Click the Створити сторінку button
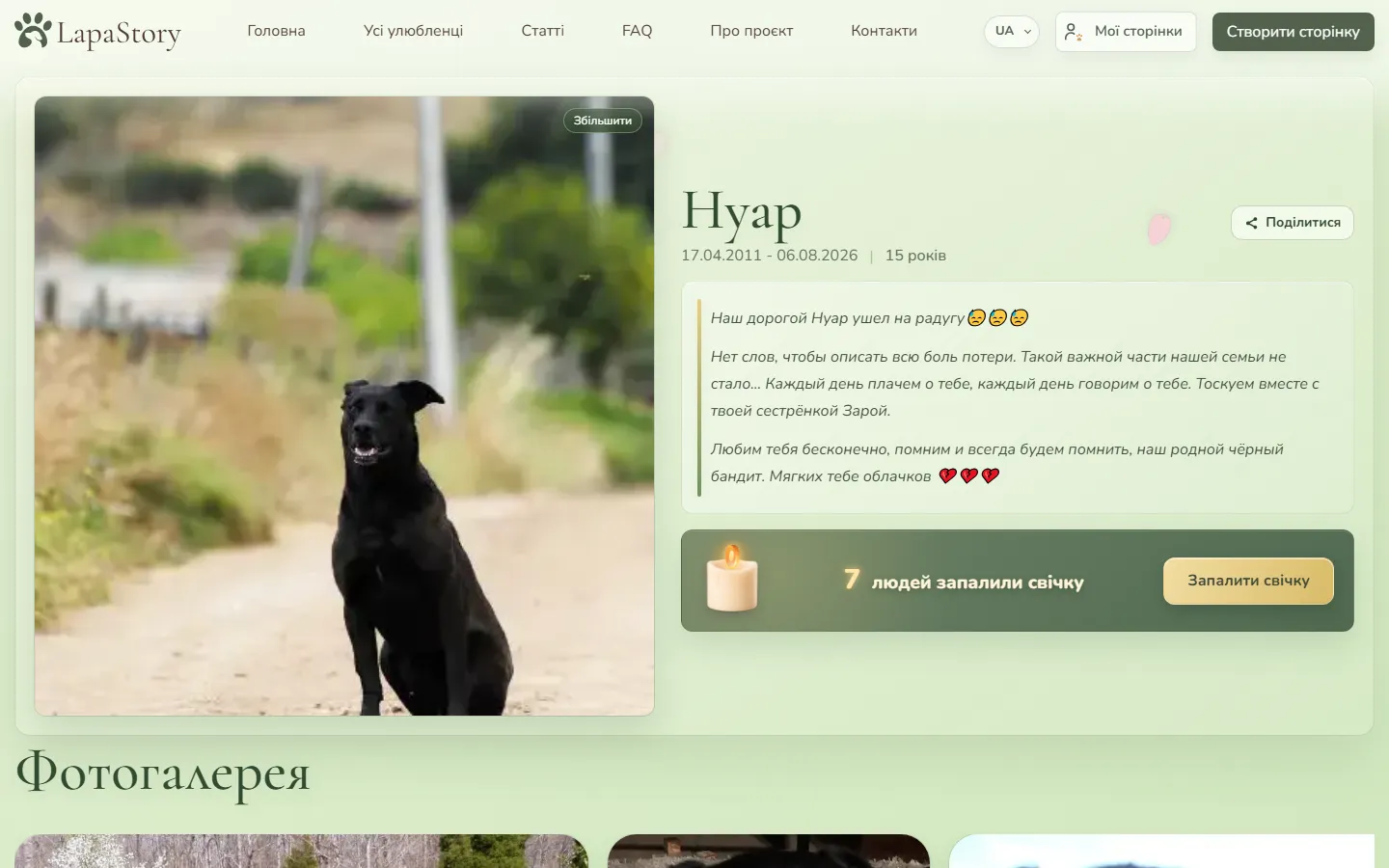 [1293, 32]
